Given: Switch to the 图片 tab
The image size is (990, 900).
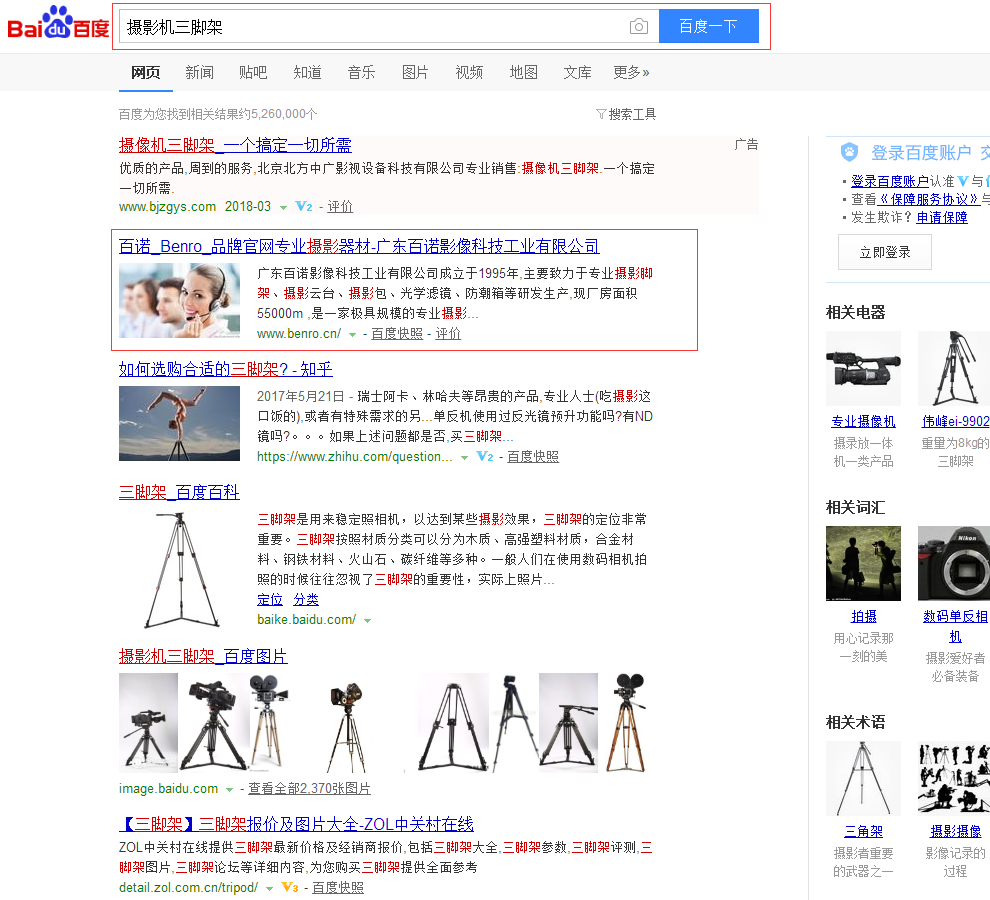Looking at the screenshot, I should [x=415, y=72].
